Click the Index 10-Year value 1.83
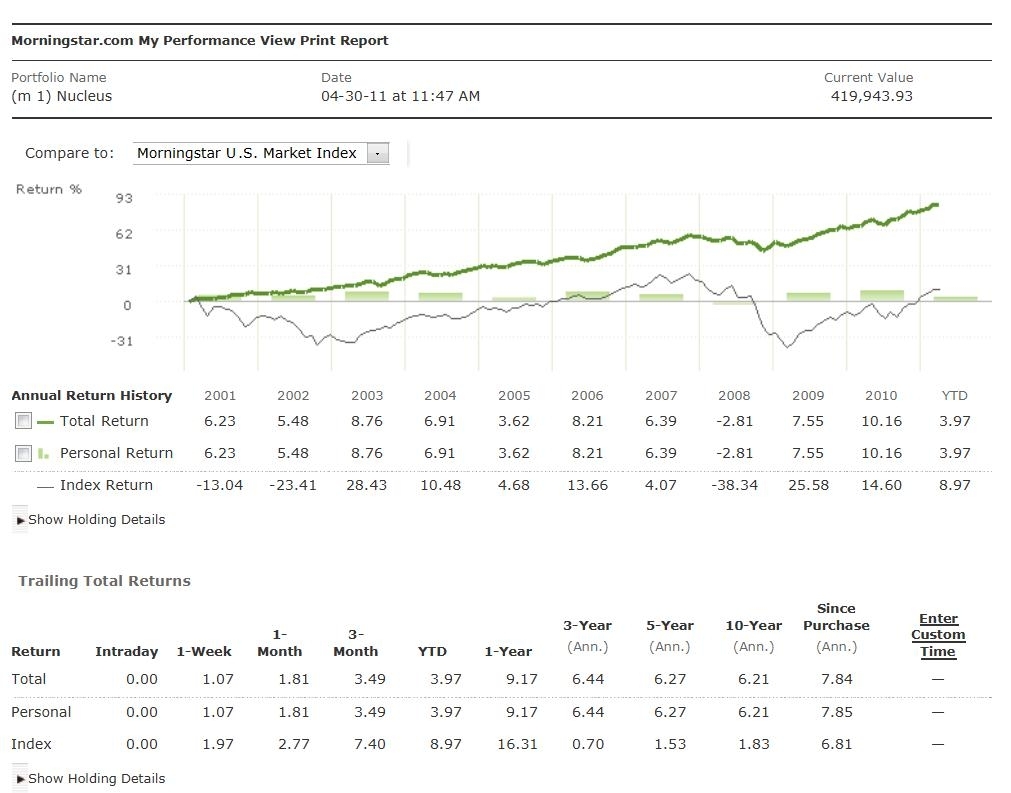The height and width of the screenshot is (793, 1011). tap(754, 744)
